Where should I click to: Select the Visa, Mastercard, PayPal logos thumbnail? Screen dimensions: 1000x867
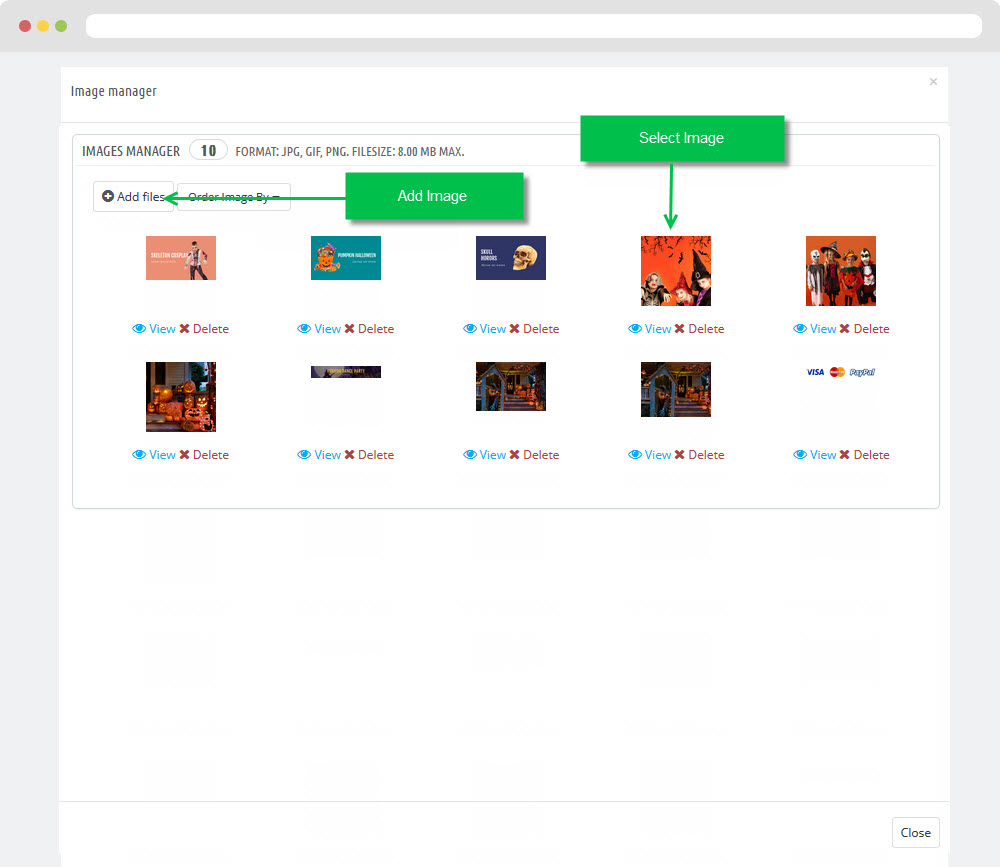click(x=841, y=372)
